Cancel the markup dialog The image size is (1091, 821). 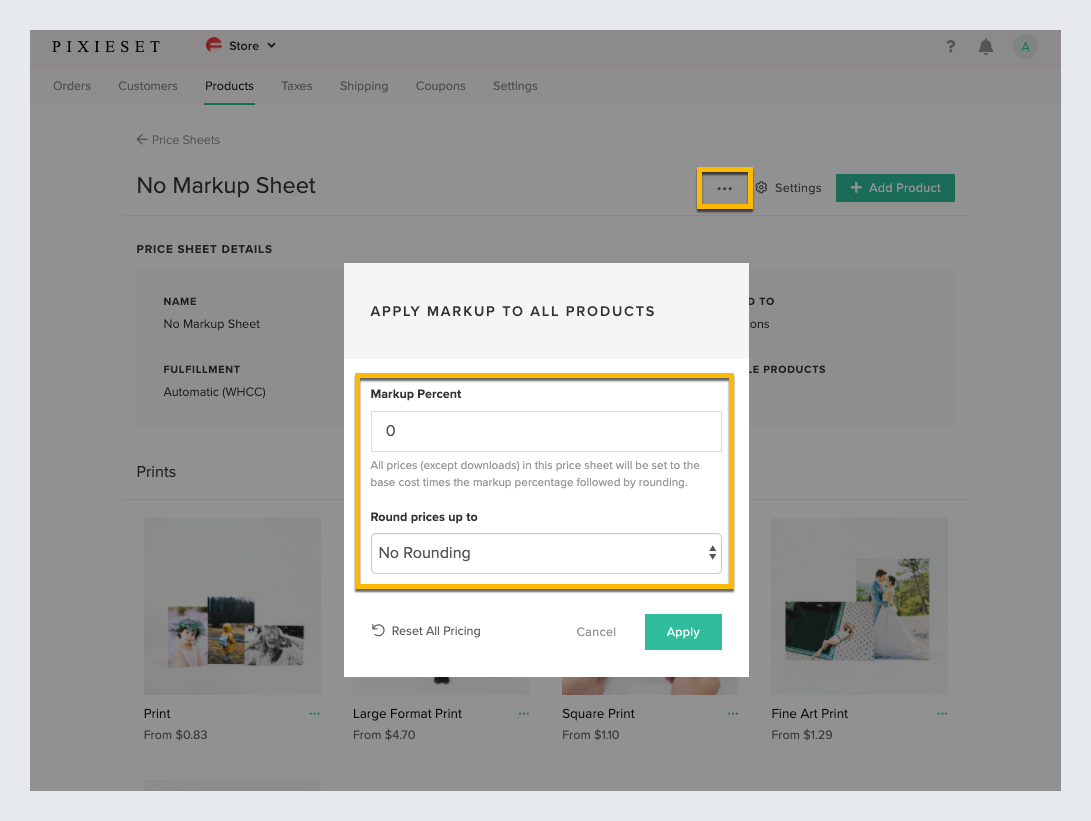[596, 632]
